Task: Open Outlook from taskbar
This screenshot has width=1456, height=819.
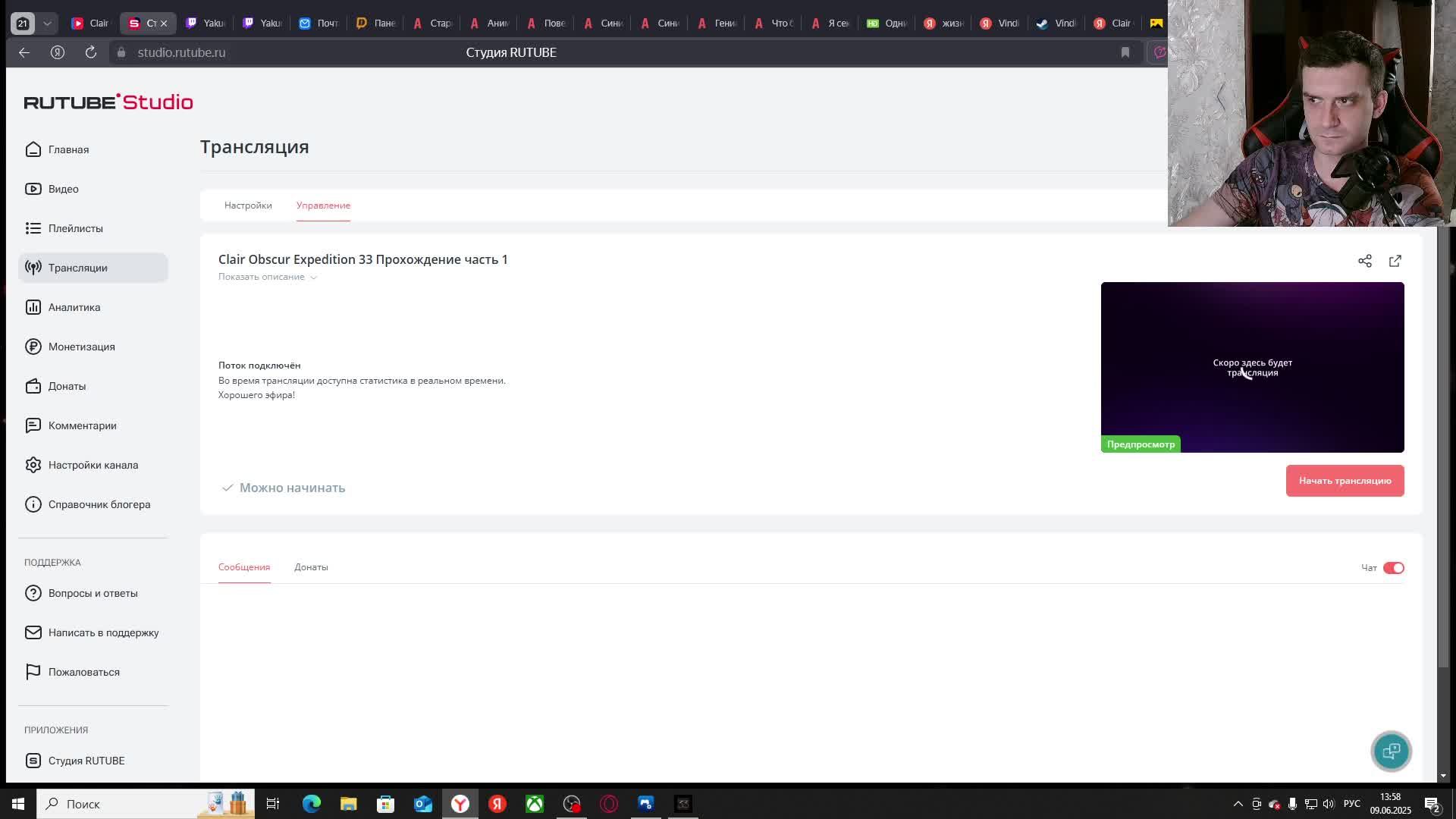Action: tap(422, 804)
